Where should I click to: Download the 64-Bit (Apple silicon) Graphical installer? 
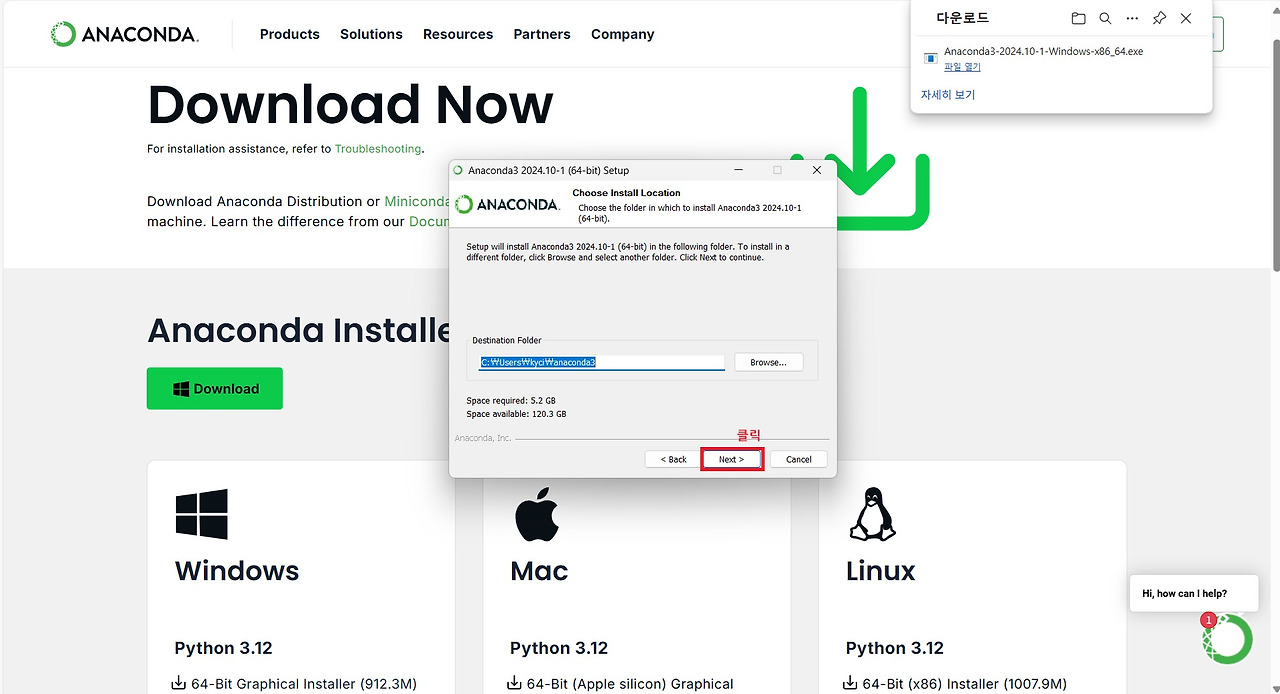coord(621,684)
